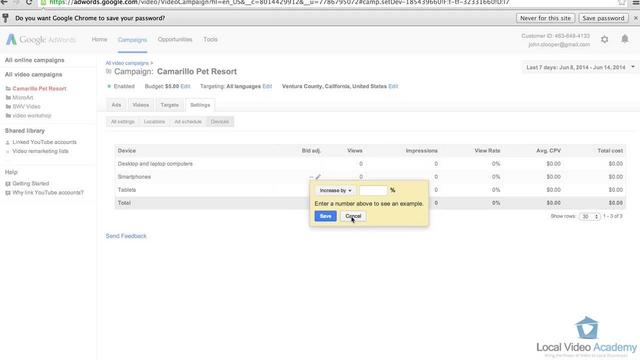The width and height of the screenshot is (640, 360).
Task: Click the Enabled campaign status
Action: point(124,87)
